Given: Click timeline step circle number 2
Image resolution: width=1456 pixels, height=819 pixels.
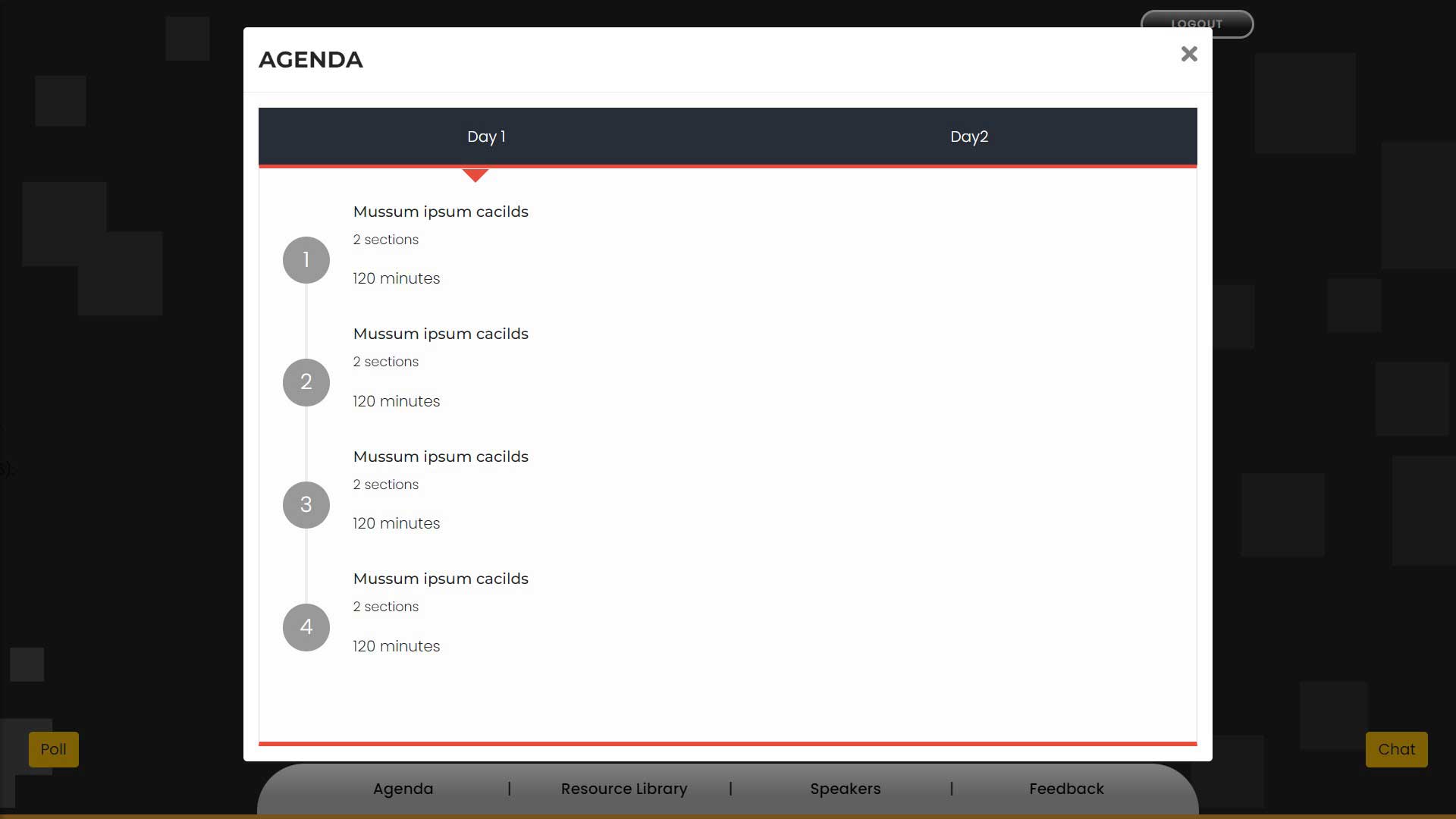Looking at the screenshot, I should tap(306, 382).
